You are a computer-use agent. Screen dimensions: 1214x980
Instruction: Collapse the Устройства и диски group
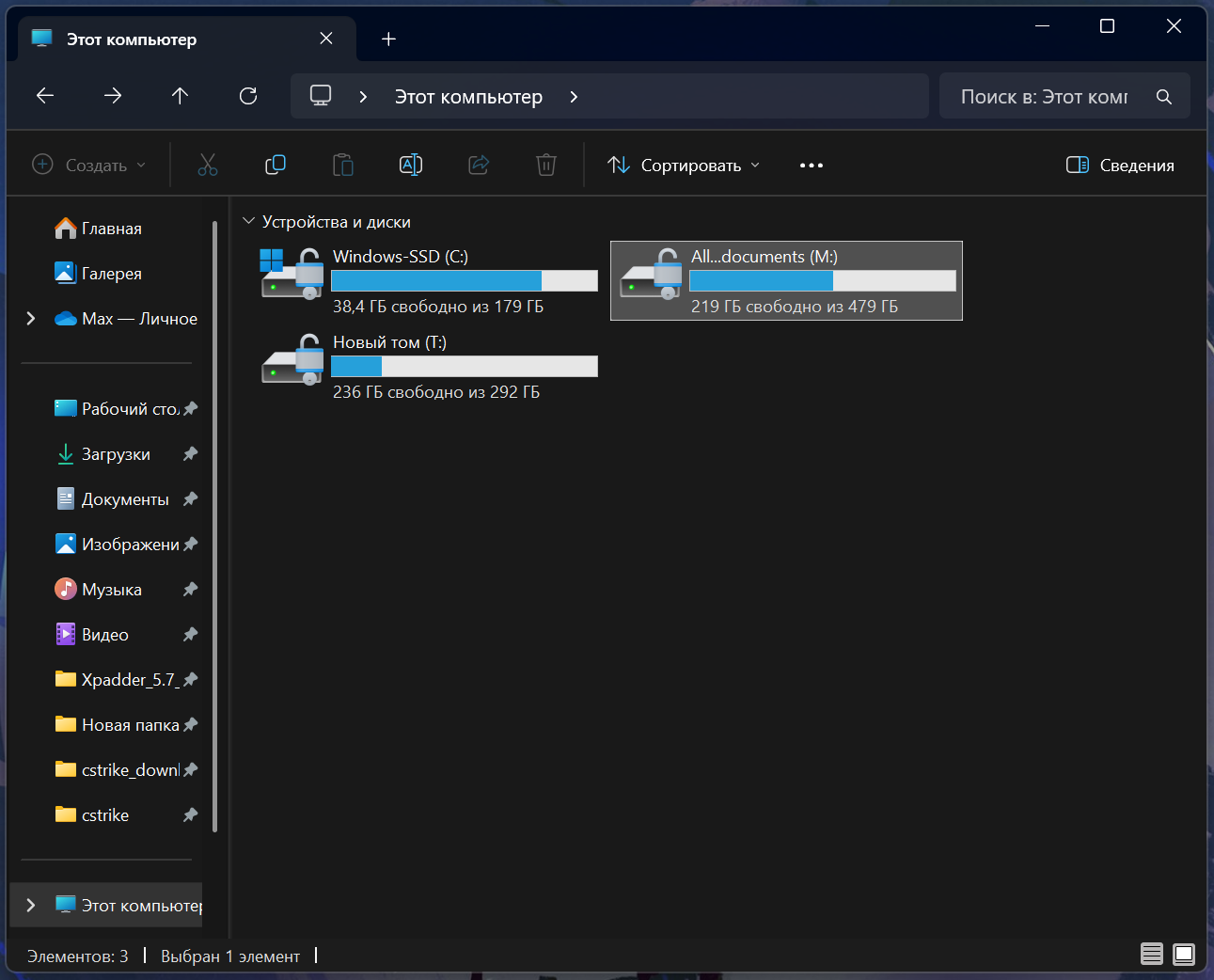click(x=249, y=221)
